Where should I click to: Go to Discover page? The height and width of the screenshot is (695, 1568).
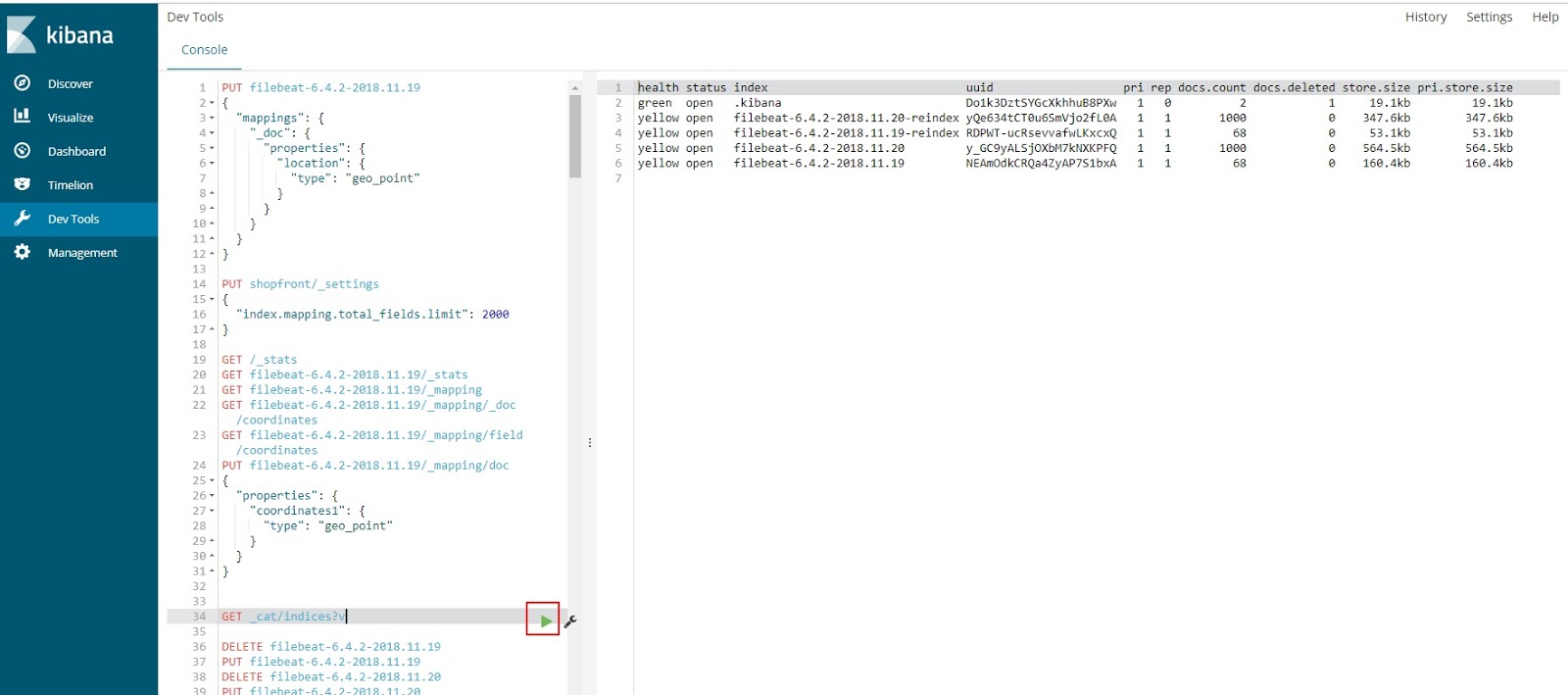point(71,84)
